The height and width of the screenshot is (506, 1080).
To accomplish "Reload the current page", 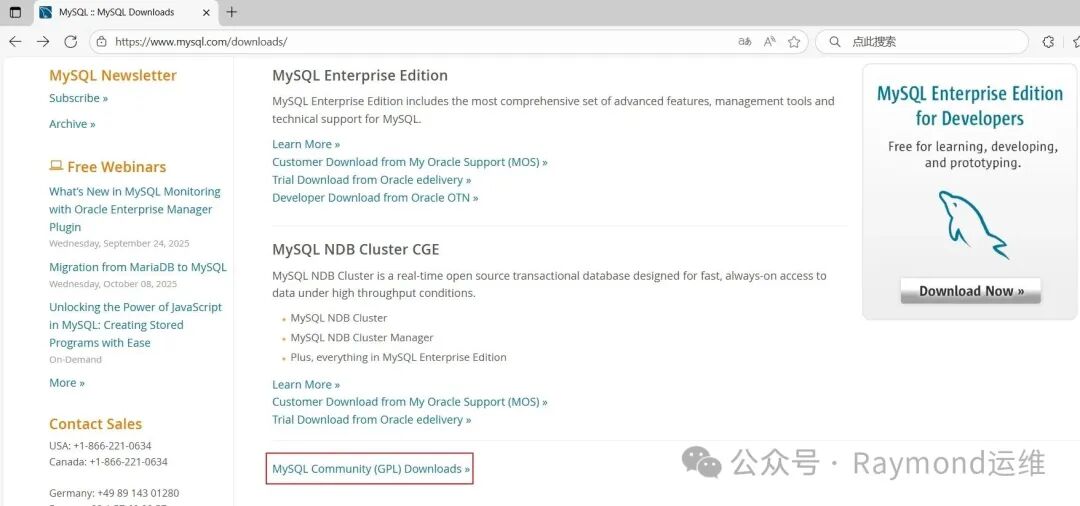I will tap(70, 42).
